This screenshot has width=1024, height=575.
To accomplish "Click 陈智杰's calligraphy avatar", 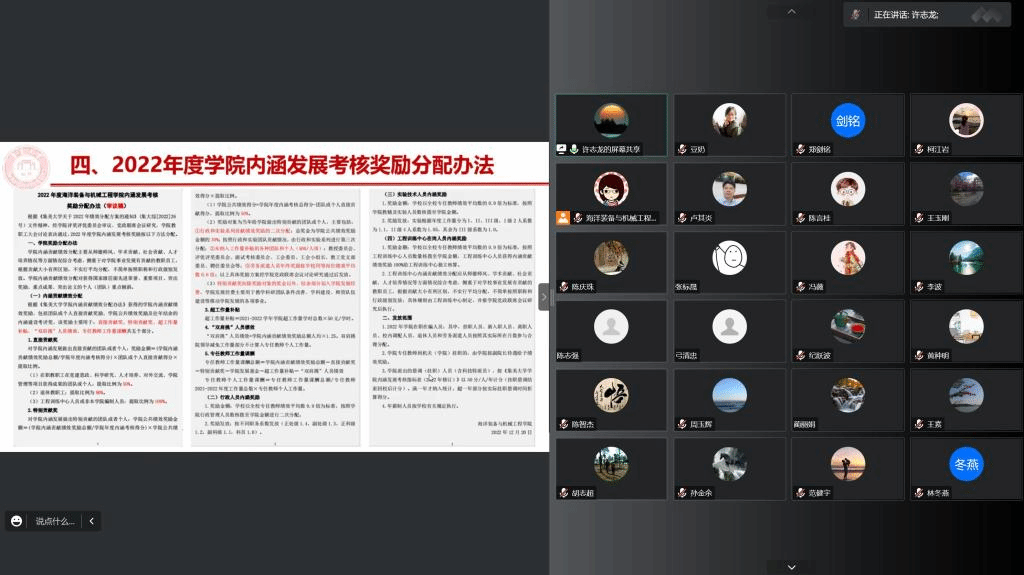I will 610,395.
